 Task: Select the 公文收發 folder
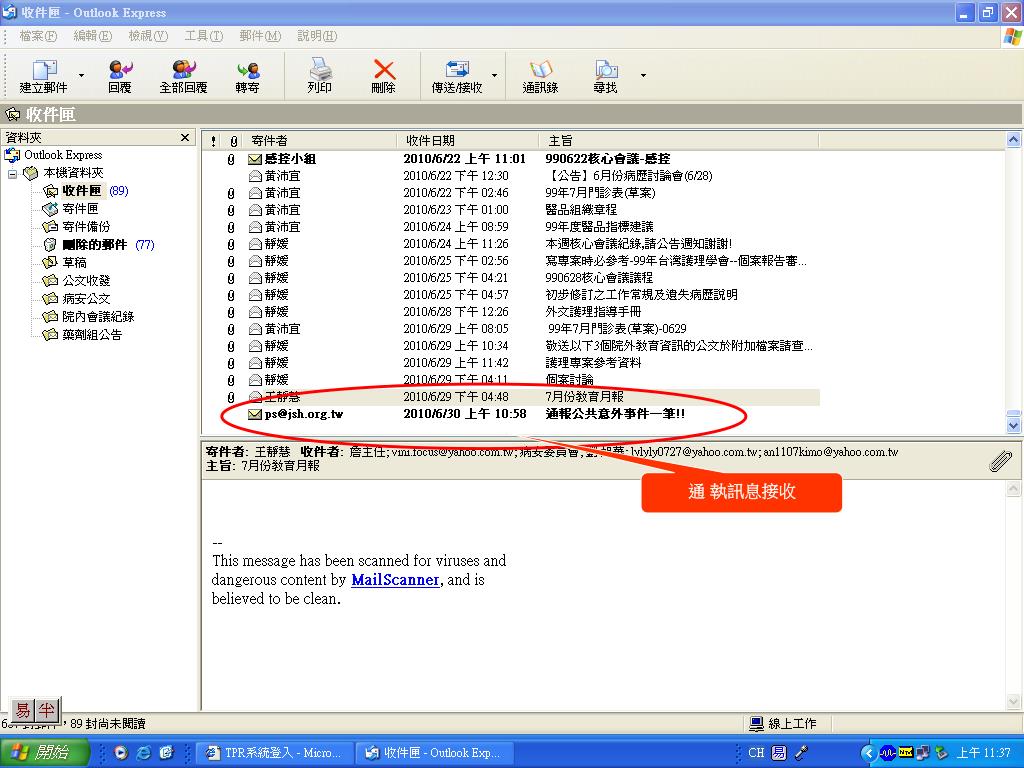pyautogui.click(x=76, y=281)
